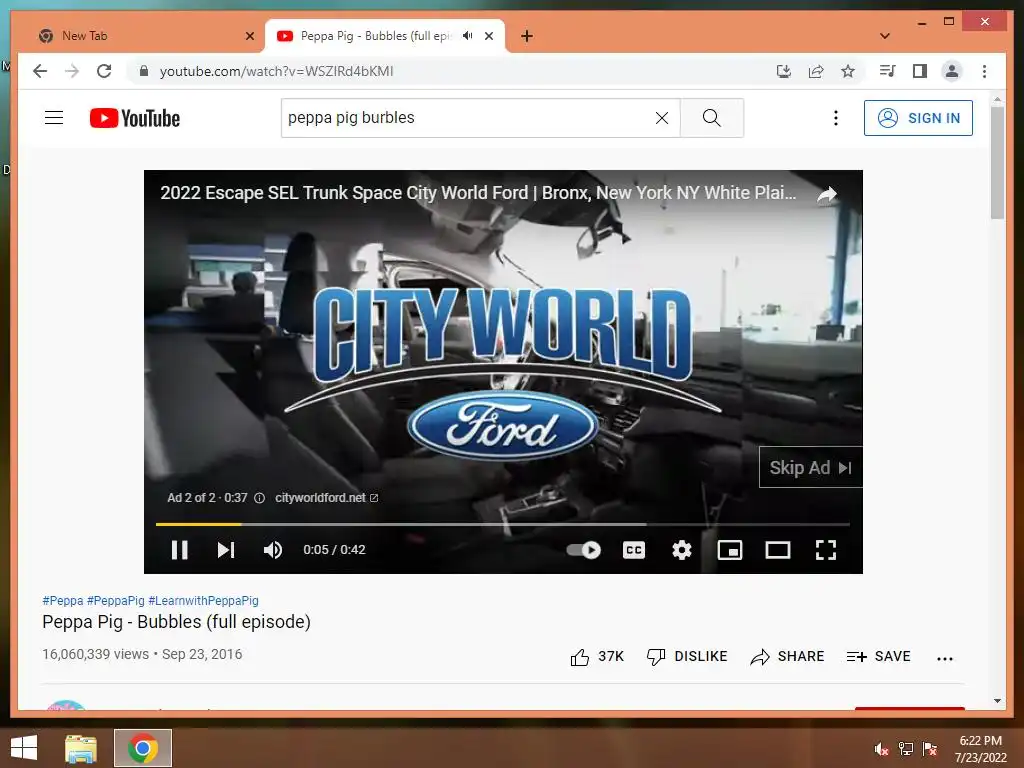This screenshot has width=1024, height=768.
Task: Toggle closed captions with the CC button
Action: point(633,550)
